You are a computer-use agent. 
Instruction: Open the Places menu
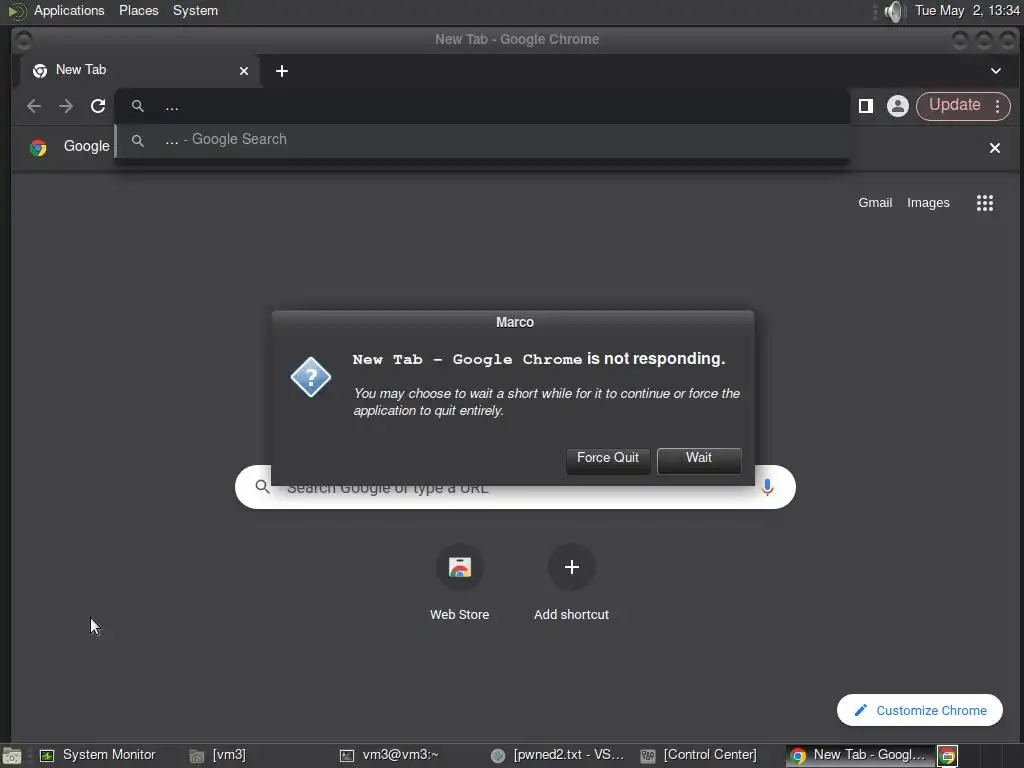(138, 11)
